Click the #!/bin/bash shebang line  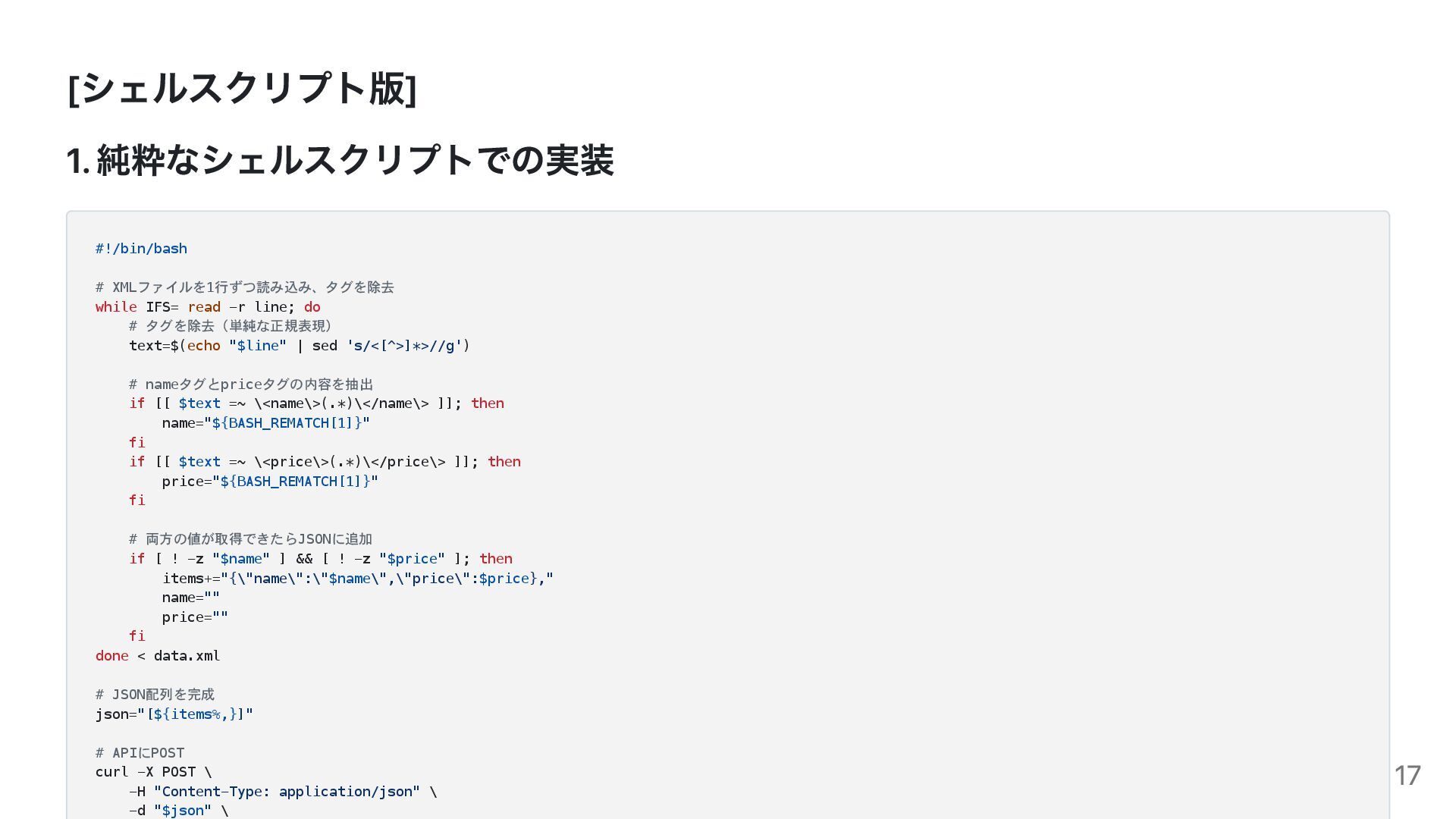click(141, 249)
